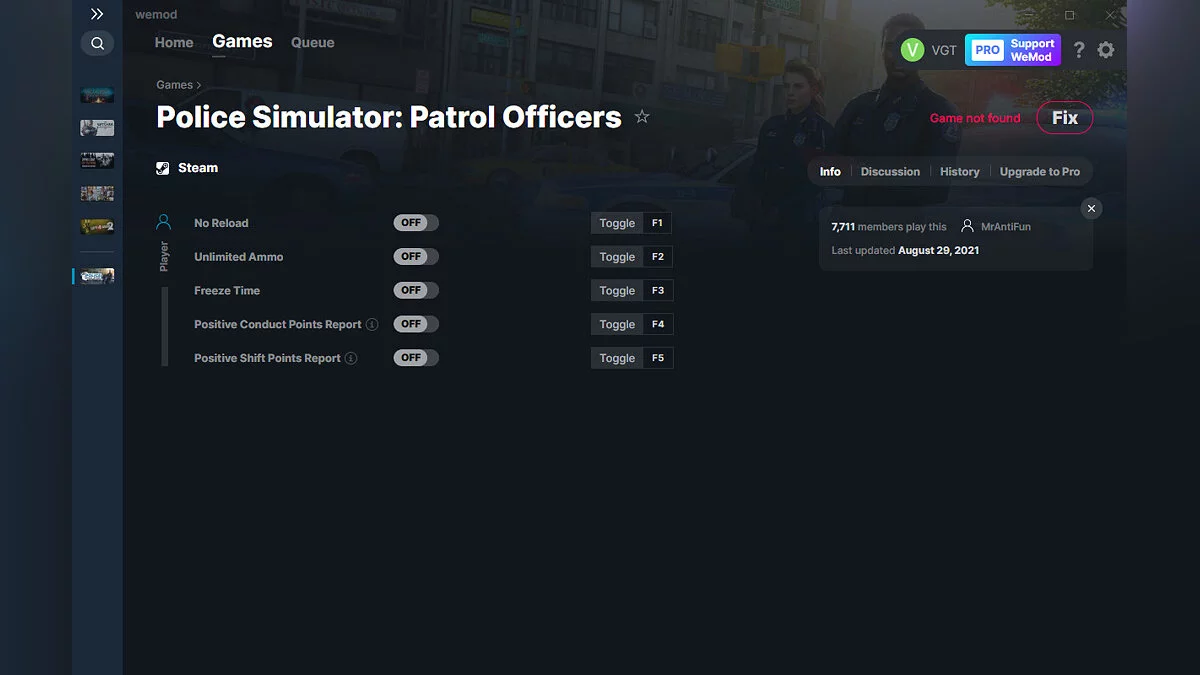Image resolution: width=1200 pixels, height=675 pixels.
Task: Click the info icon next to Positive Conduct Points Report
Action: coord(371,324)
